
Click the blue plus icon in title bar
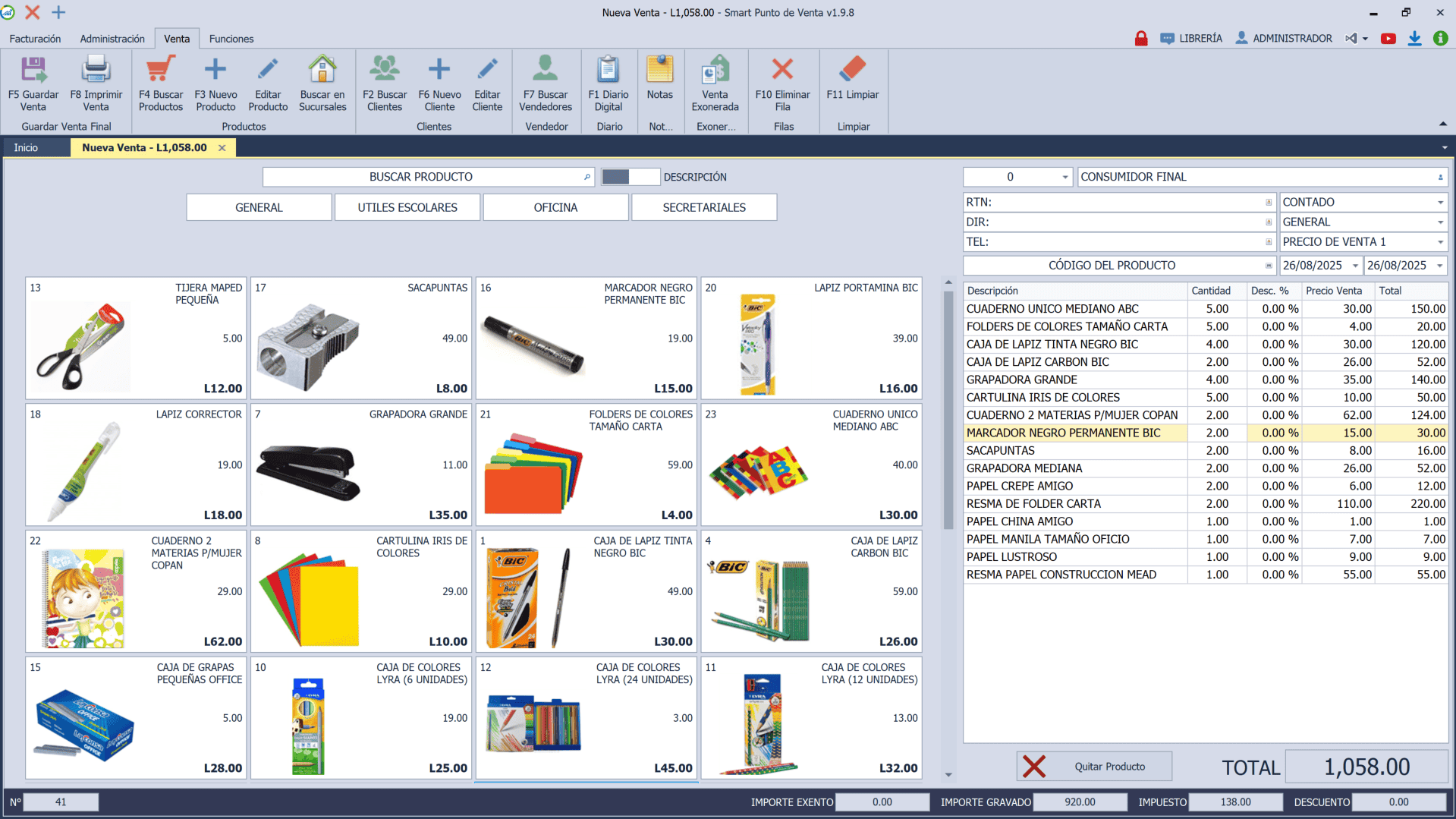(x=58, y=12)
